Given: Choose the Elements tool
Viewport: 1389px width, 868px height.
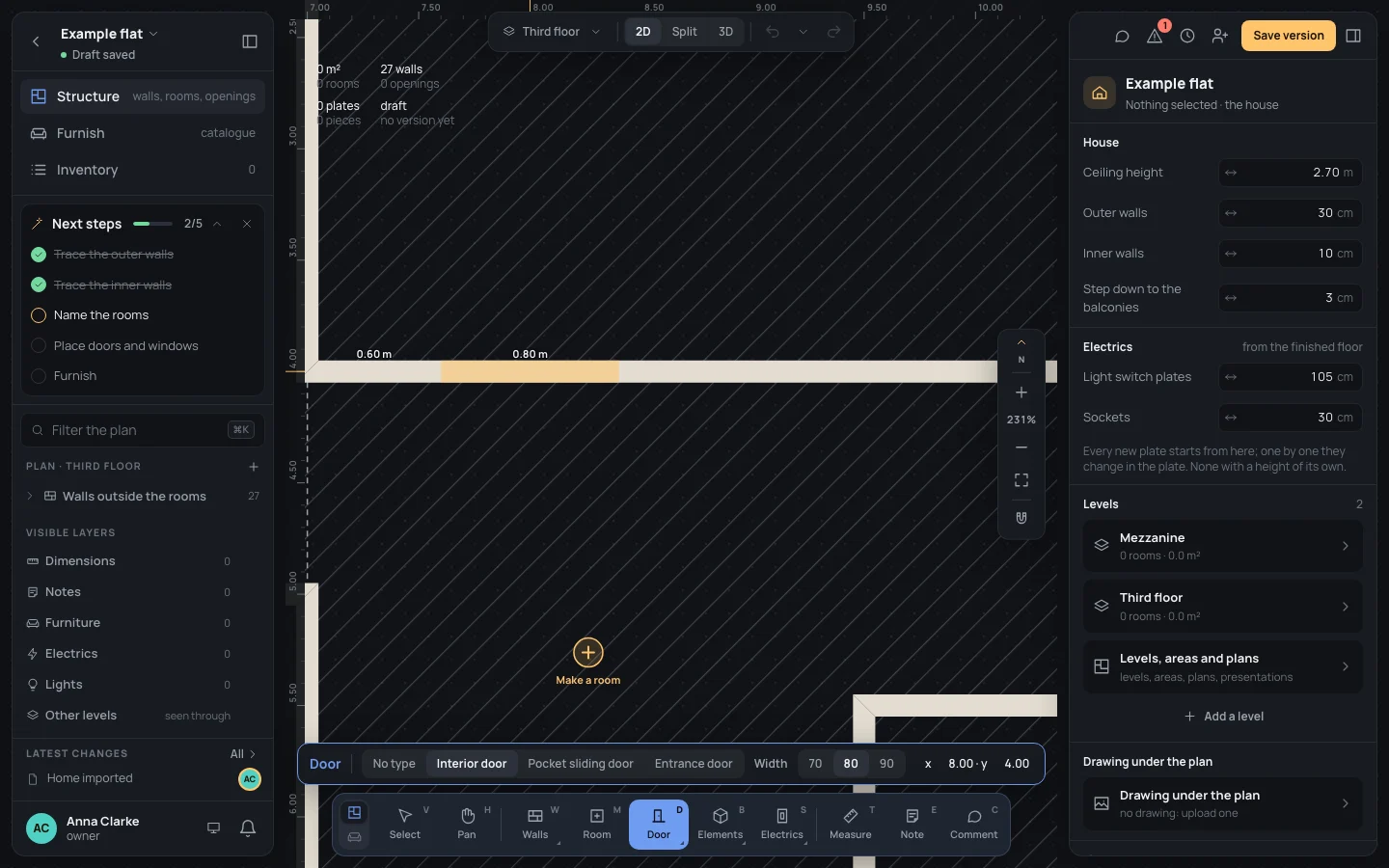Looking at the screenshot, I should click(721, 825).
